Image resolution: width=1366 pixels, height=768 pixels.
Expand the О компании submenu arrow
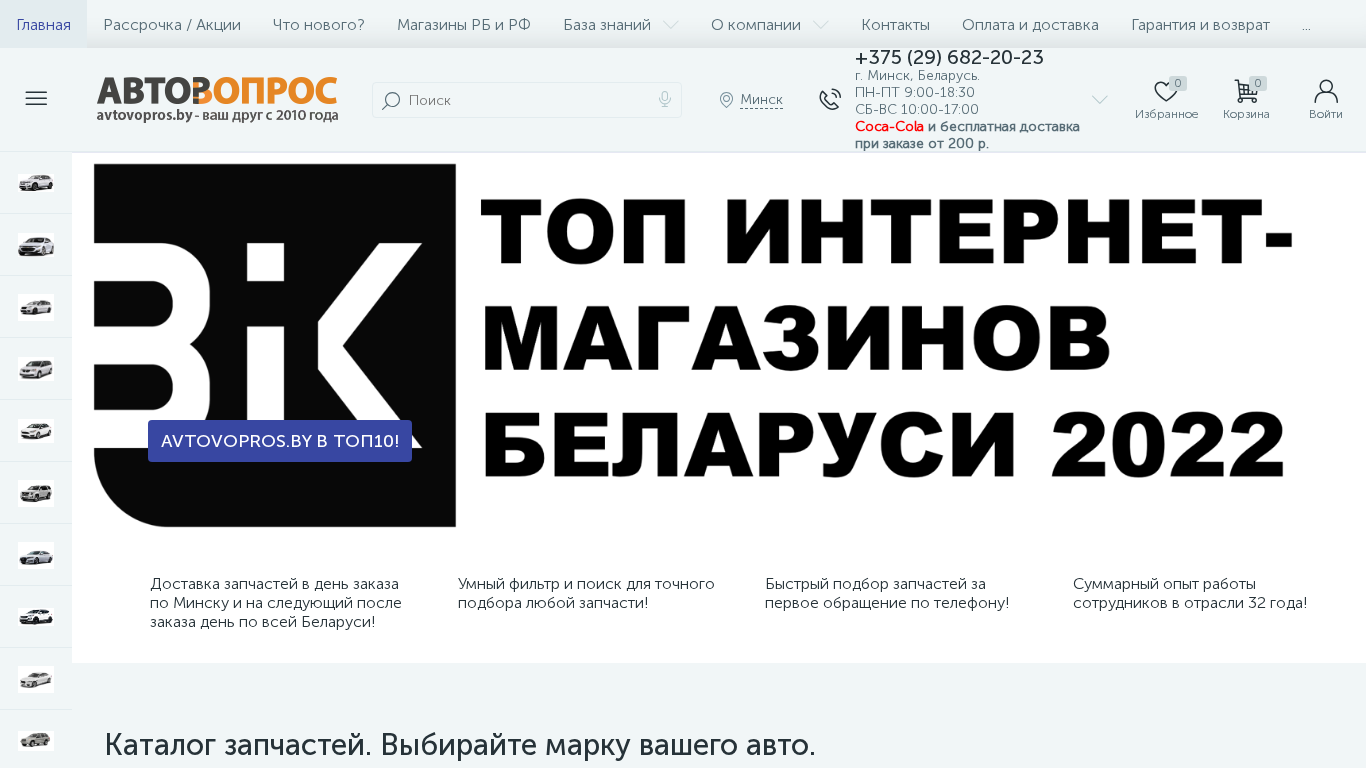[x=821, y=25]
